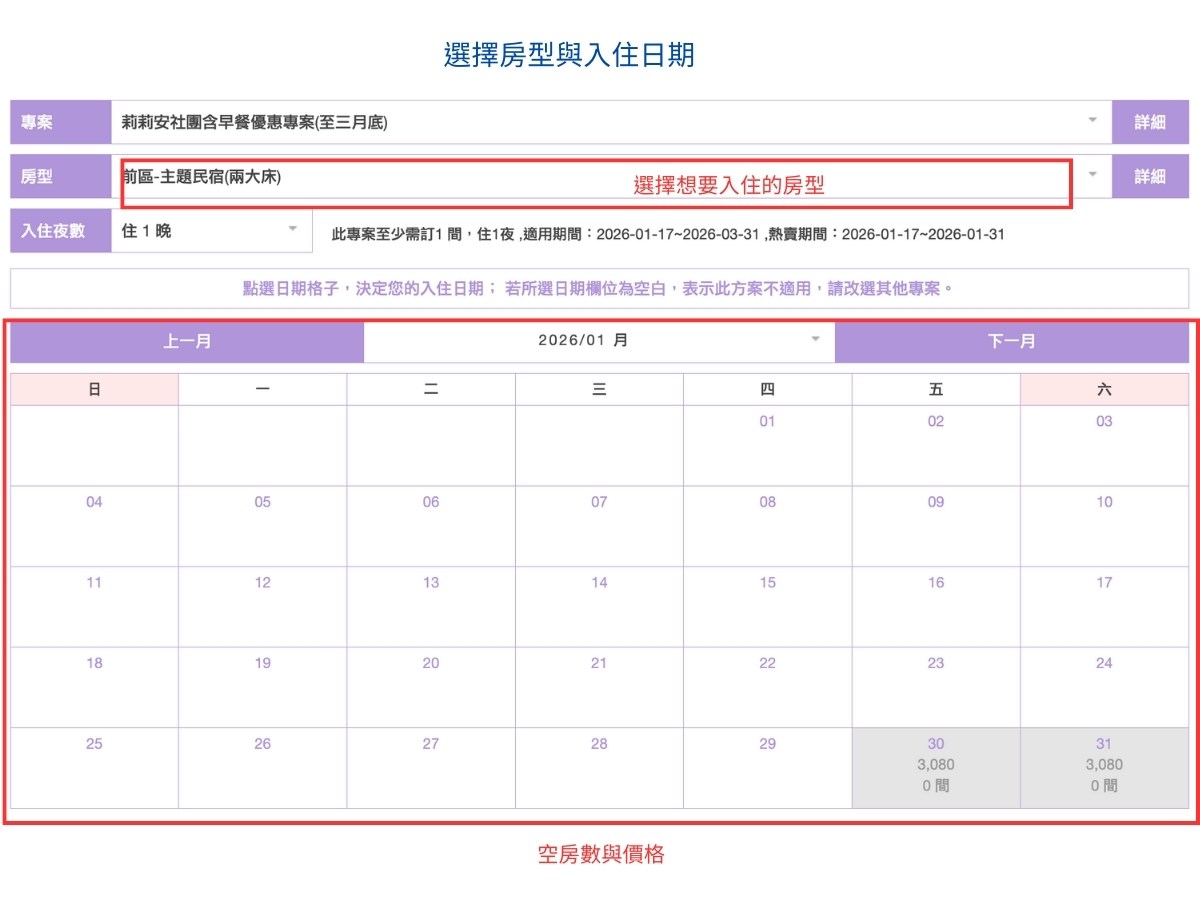Viewport: 1200px width, 900px height.
Task: Click the January 25 Sunday cell
Action: click(x=93, y=765)
